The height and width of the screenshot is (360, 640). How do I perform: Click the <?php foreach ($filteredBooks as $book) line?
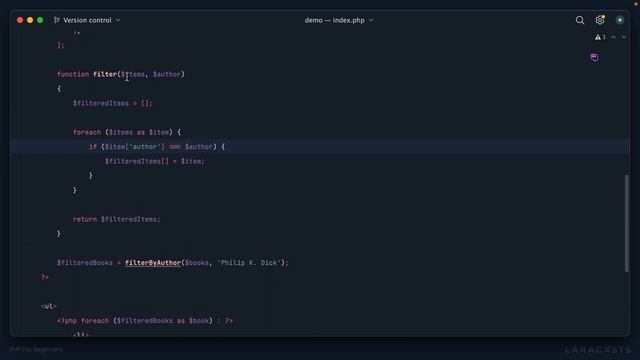point(144,320)
